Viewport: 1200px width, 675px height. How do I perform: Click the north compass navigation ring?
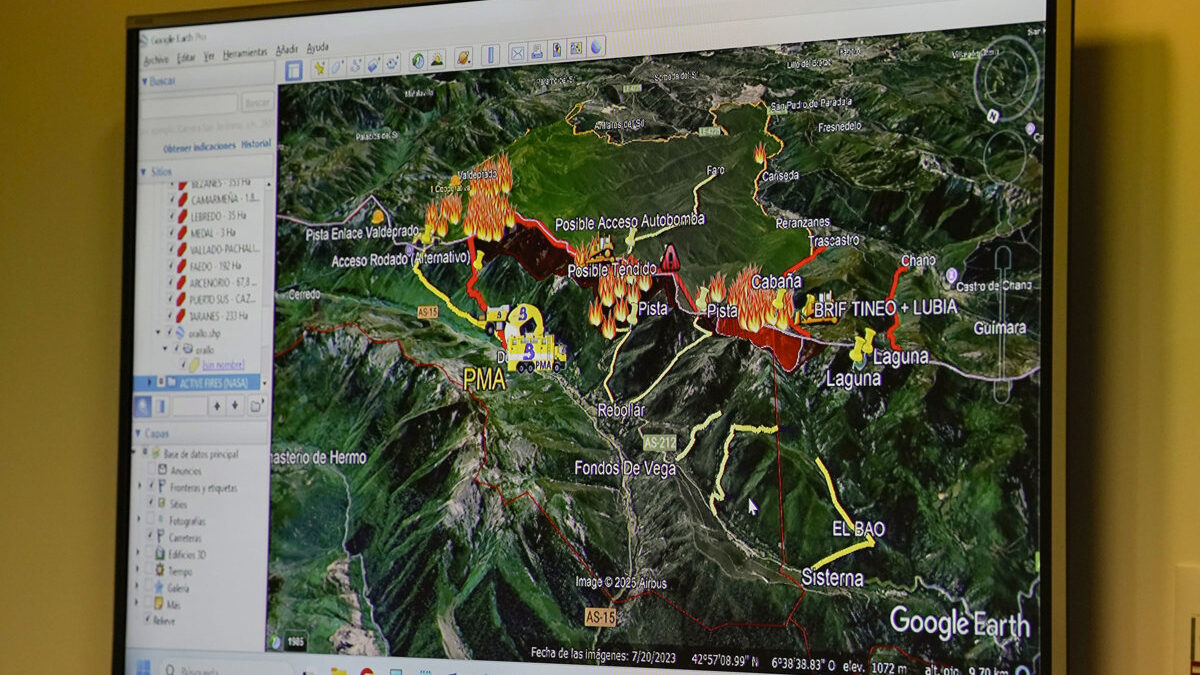click(1006, 81)
